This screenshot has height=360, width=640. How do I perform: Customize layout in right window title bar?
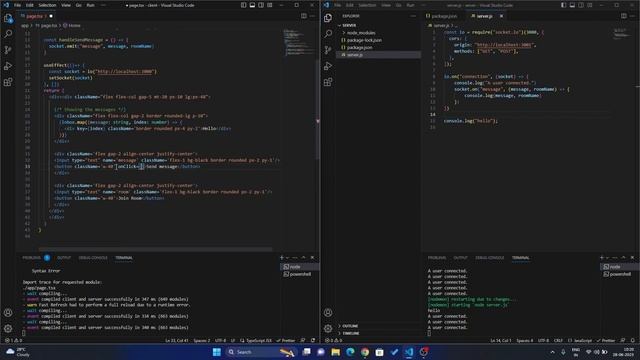click(x=590, y=5)
